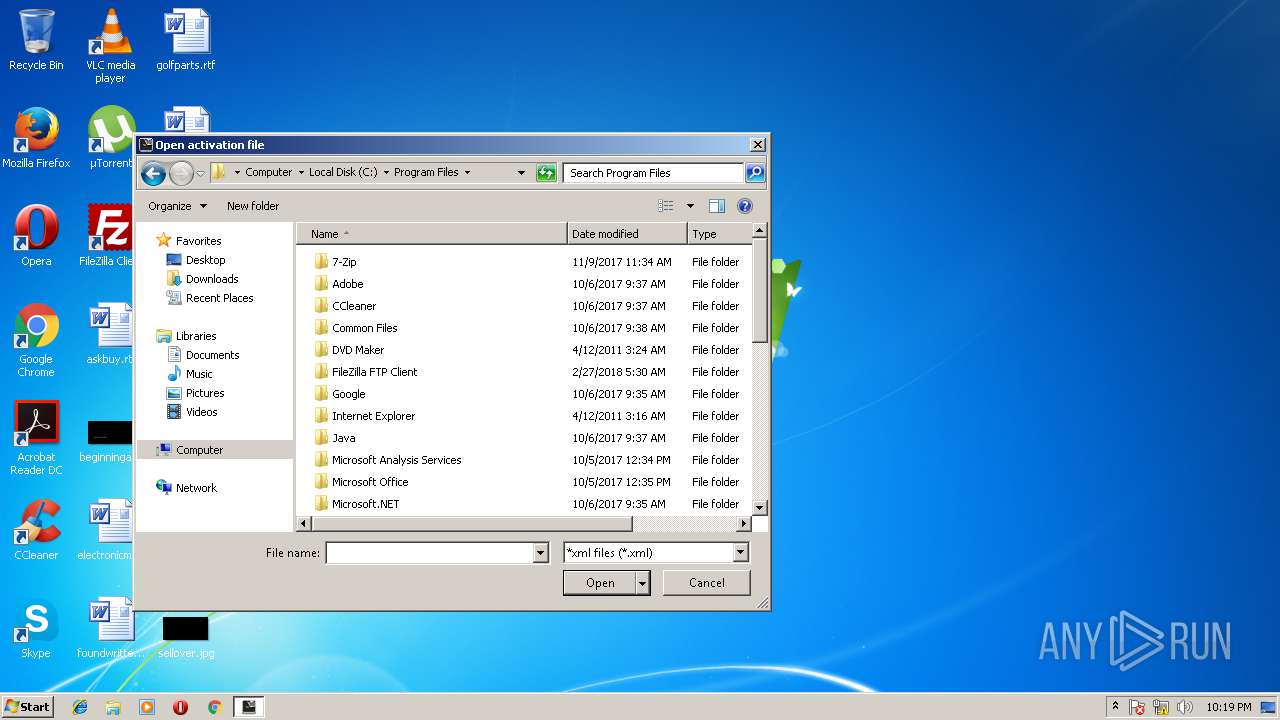Select Network in navigation pane
Image resolution: width=1280 pixels, height=720 pixels.
coord(196,488)
